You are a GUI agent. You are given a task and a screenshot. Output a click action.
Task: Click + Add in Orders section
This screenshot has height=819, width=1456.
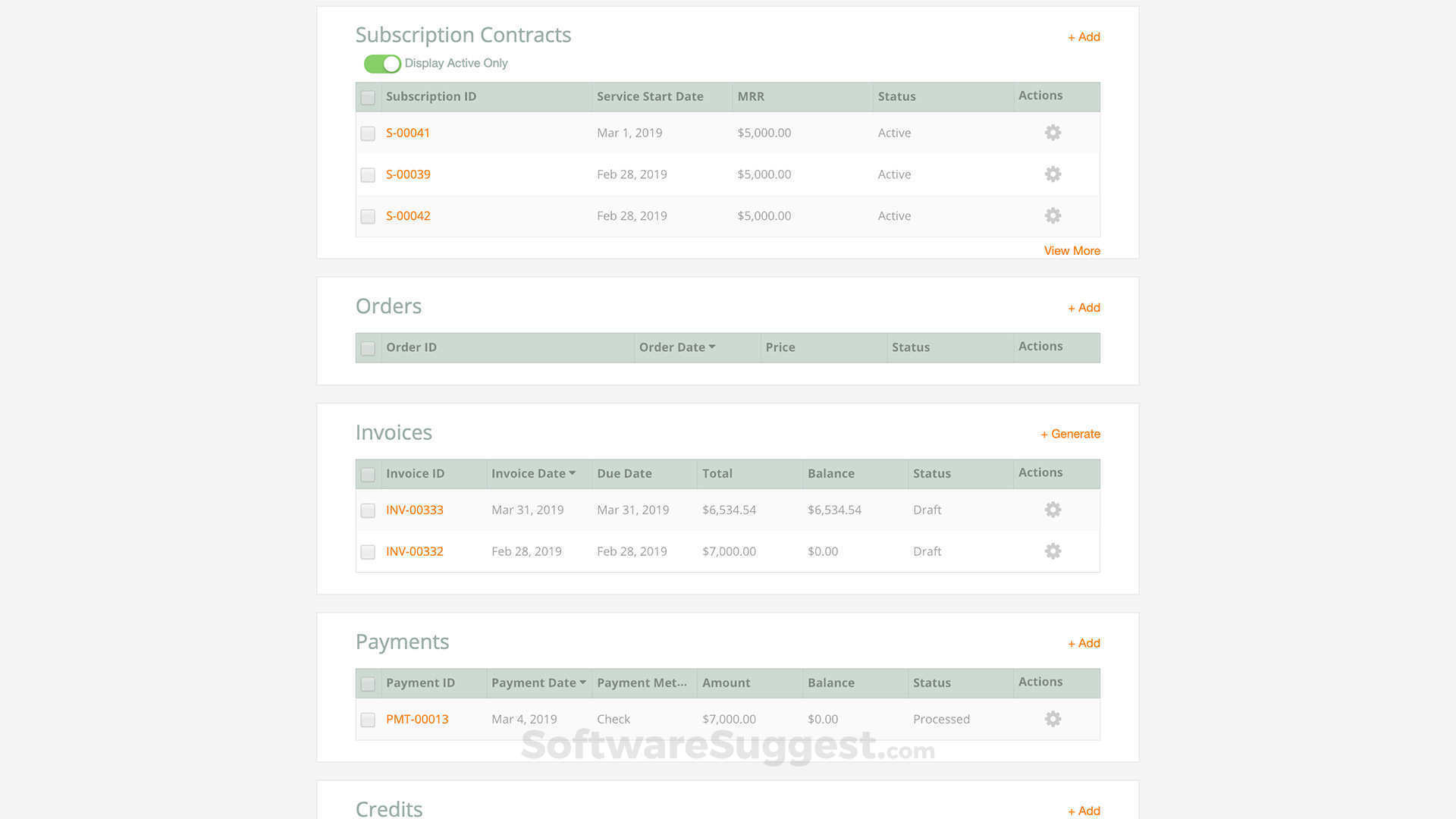click(x=1084, y=308)
